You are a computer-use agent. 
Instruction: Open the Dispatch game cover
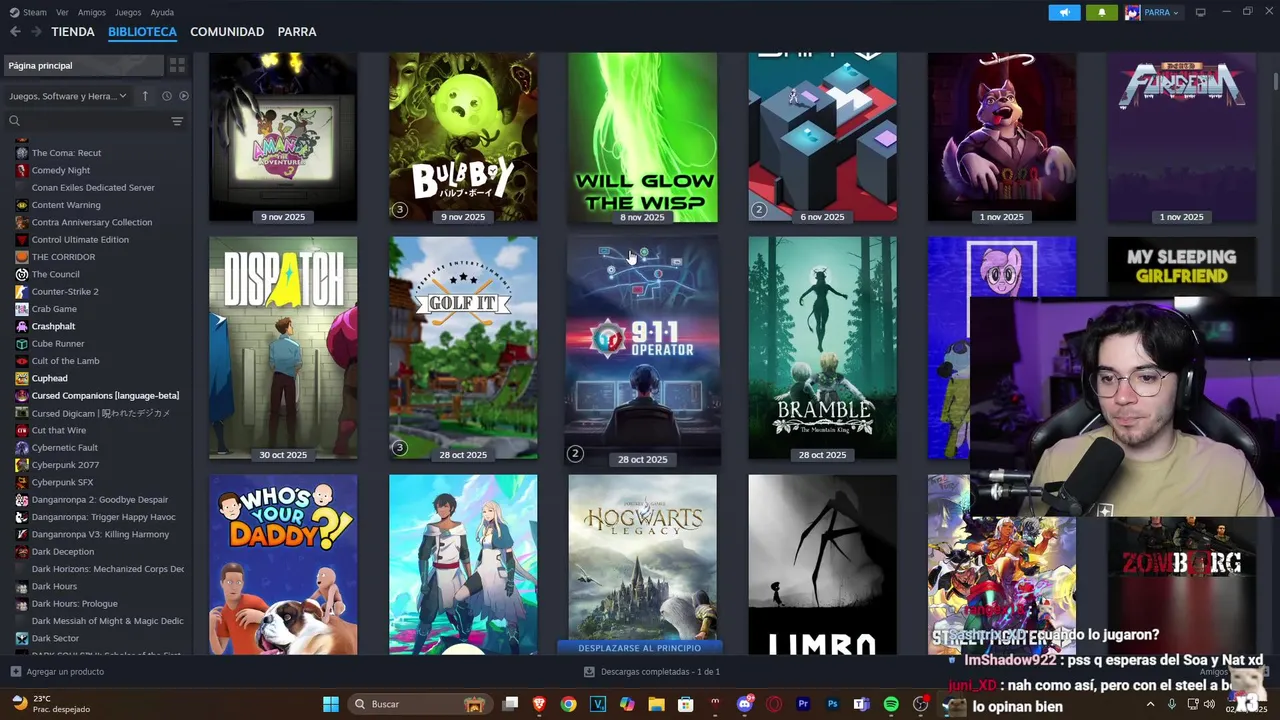[x=283, y=348]
